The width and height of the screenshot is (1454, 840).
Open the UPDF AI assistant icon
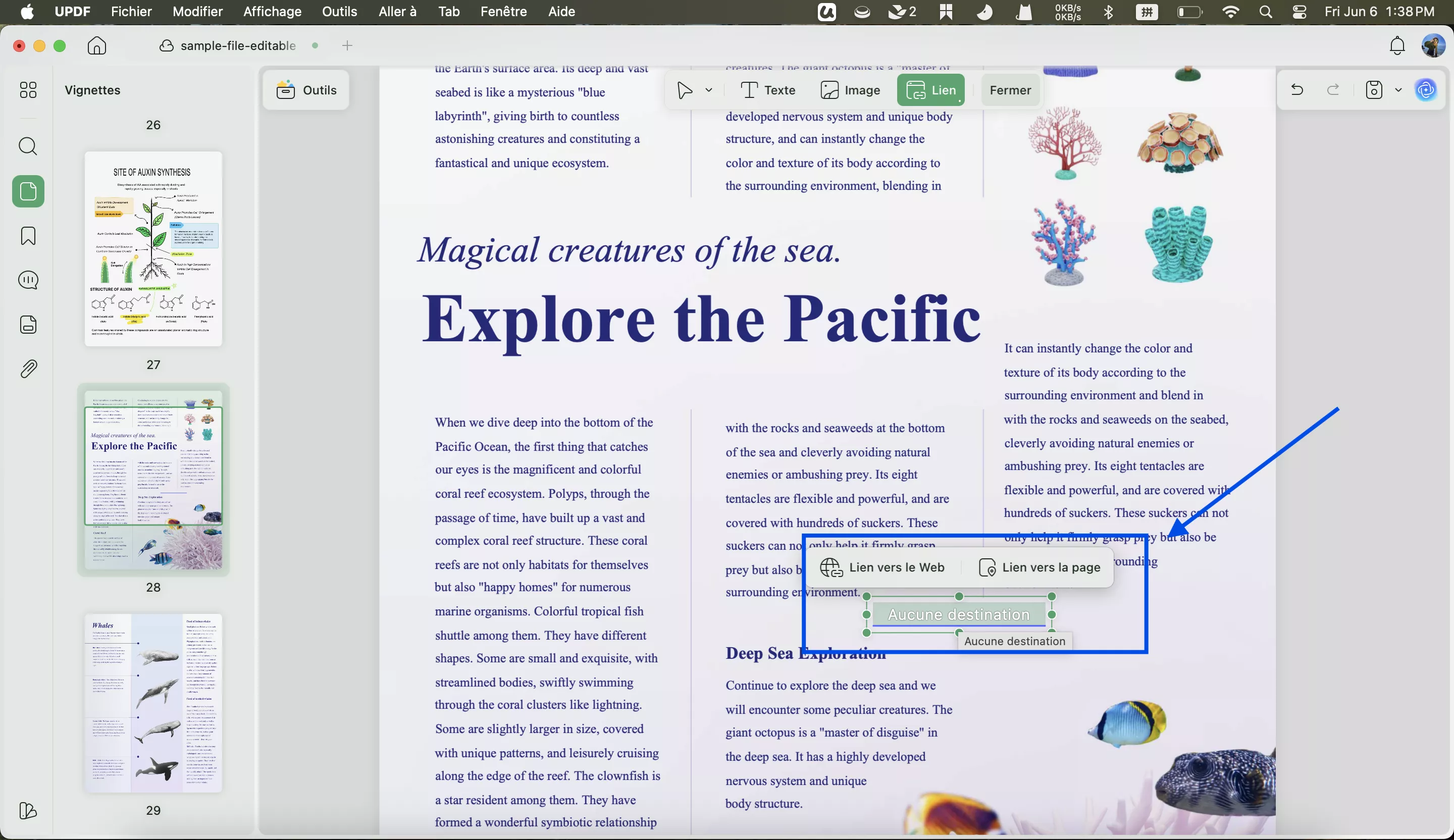(x=1426, y=90)
